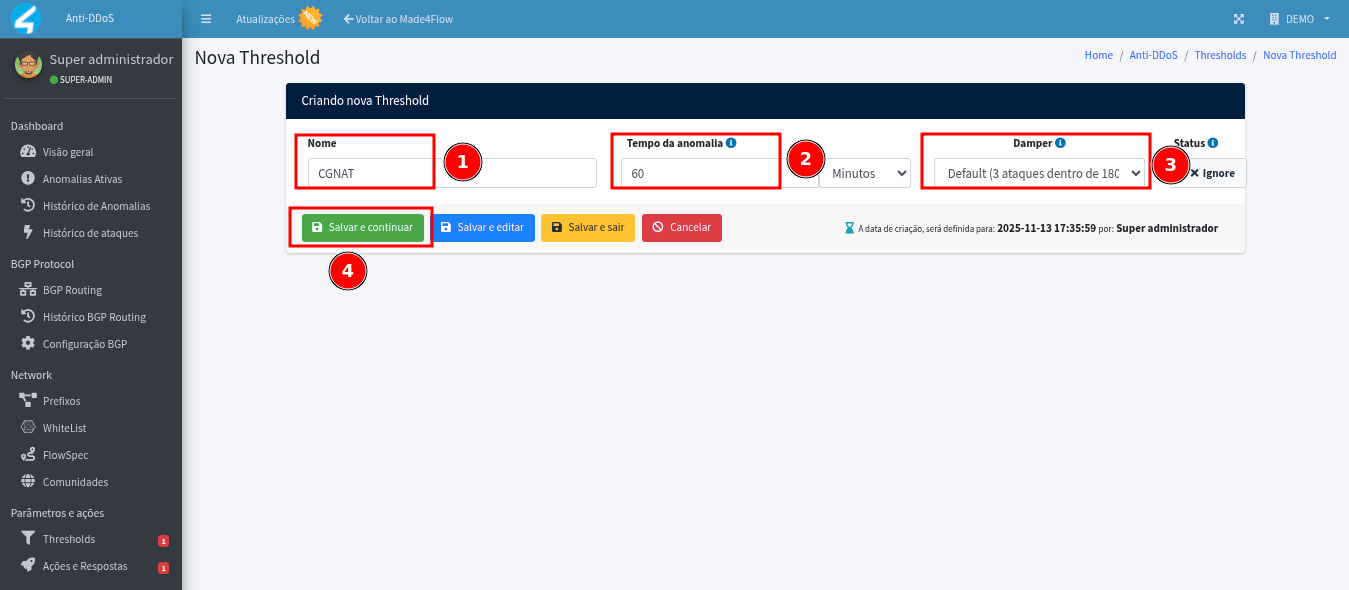Open the DEMO account dropdown
Image resolution: width=1349 pixels, height=590 pixels.
point(1300,19)
